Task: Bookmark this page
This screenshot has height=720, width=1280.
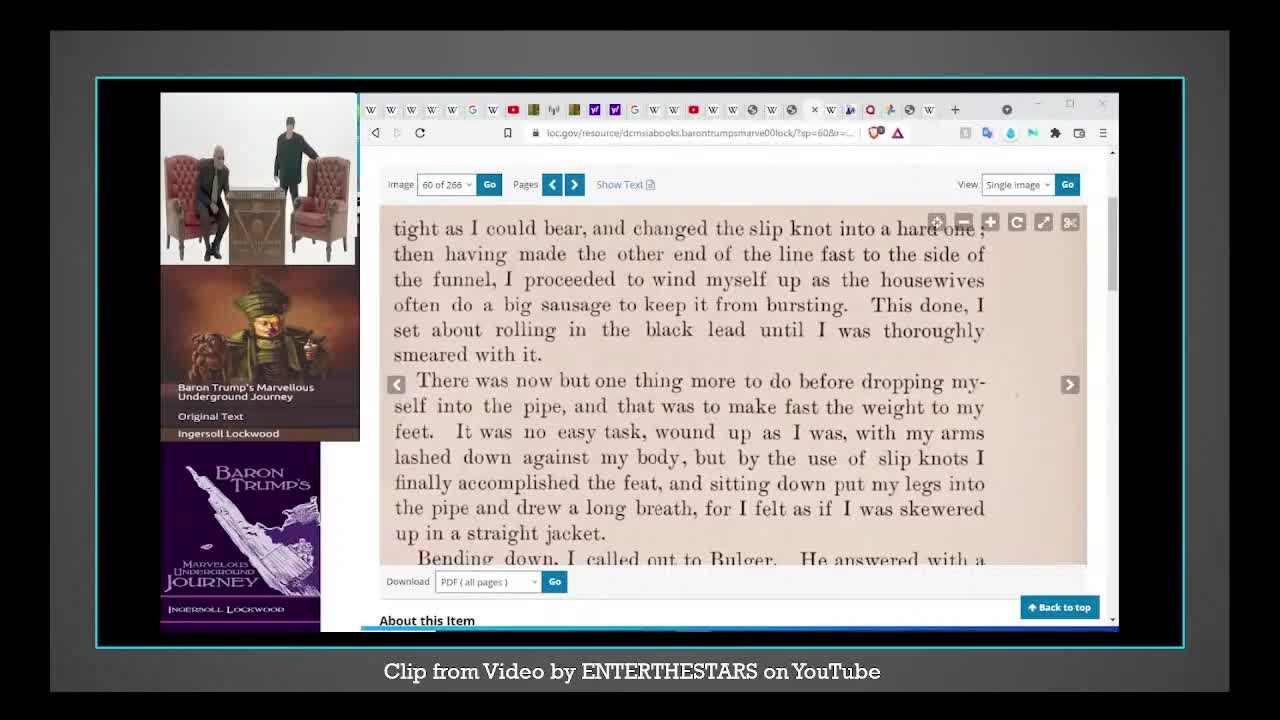Action: coord(508,133)
